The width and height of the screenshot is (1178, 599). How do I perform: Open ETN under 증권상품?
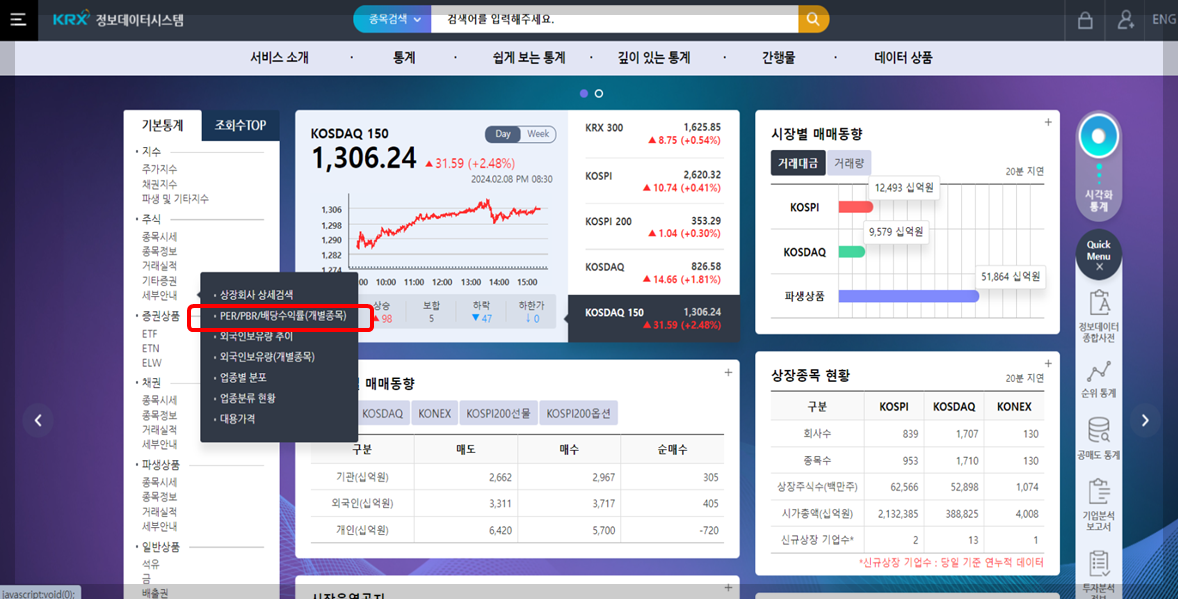click(150, 349)
